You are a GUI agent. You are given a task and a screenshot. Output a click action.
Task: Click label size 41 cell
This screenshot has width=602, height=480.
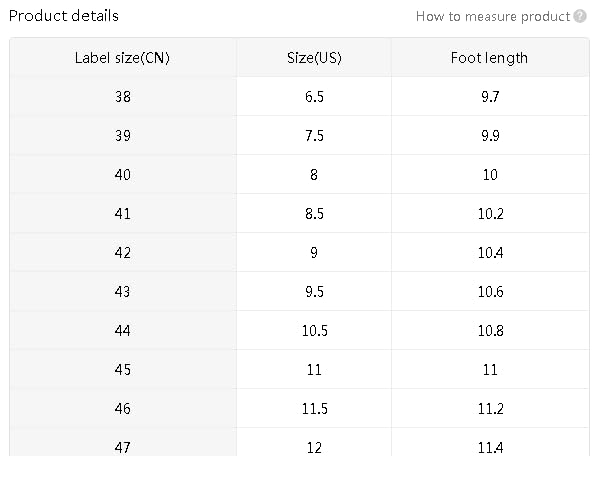pyautogui.click(x=123, y=214)
